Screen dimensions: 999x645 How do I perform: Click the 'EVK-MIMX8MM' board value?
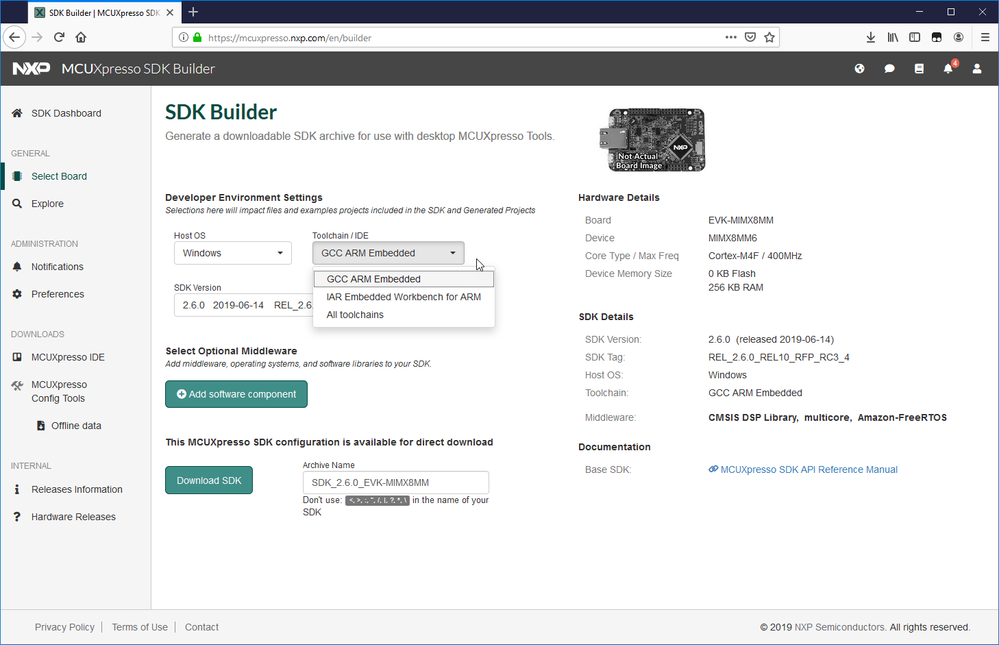pyautogui.click(x=741, y=221)
